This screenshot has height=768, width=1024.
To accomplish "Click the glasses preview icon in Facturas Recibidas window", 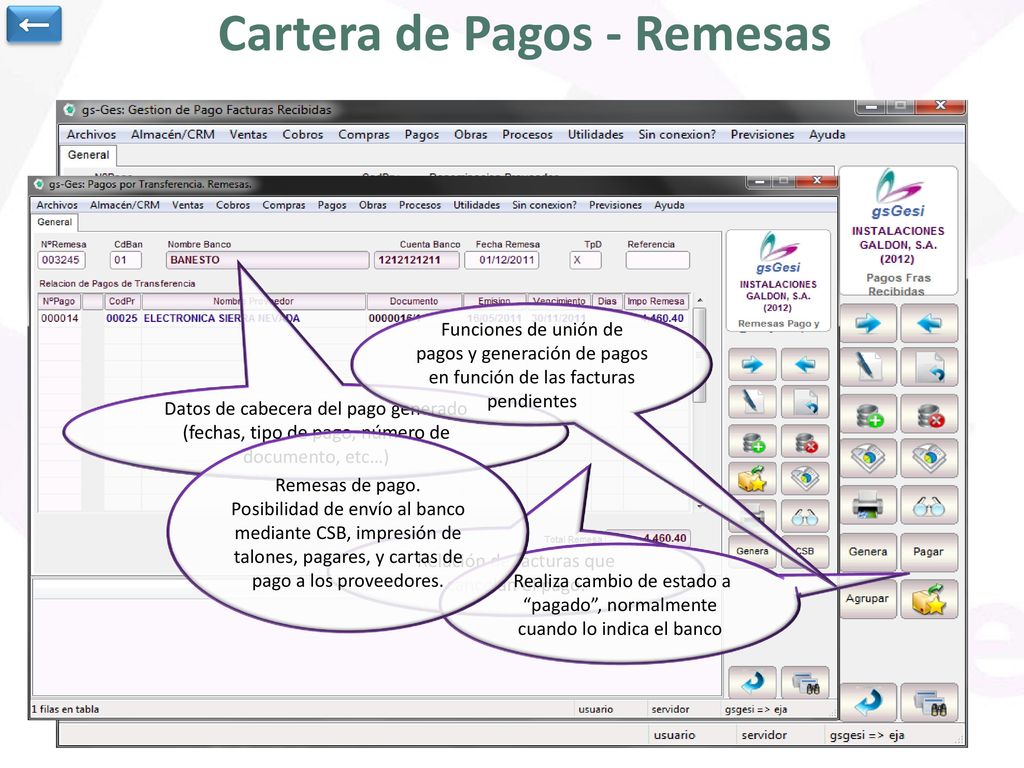I will [929, 505].
